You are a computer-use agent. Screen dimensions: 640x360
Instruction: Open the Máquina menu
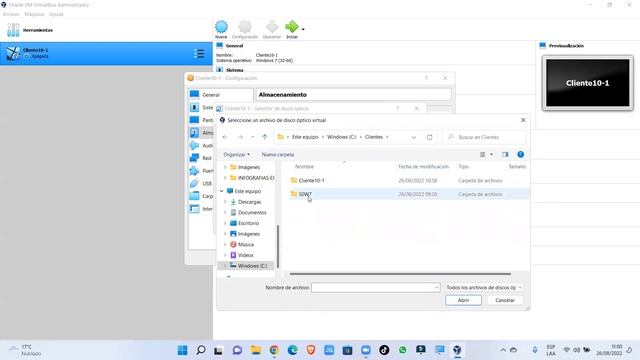[34, 14]
